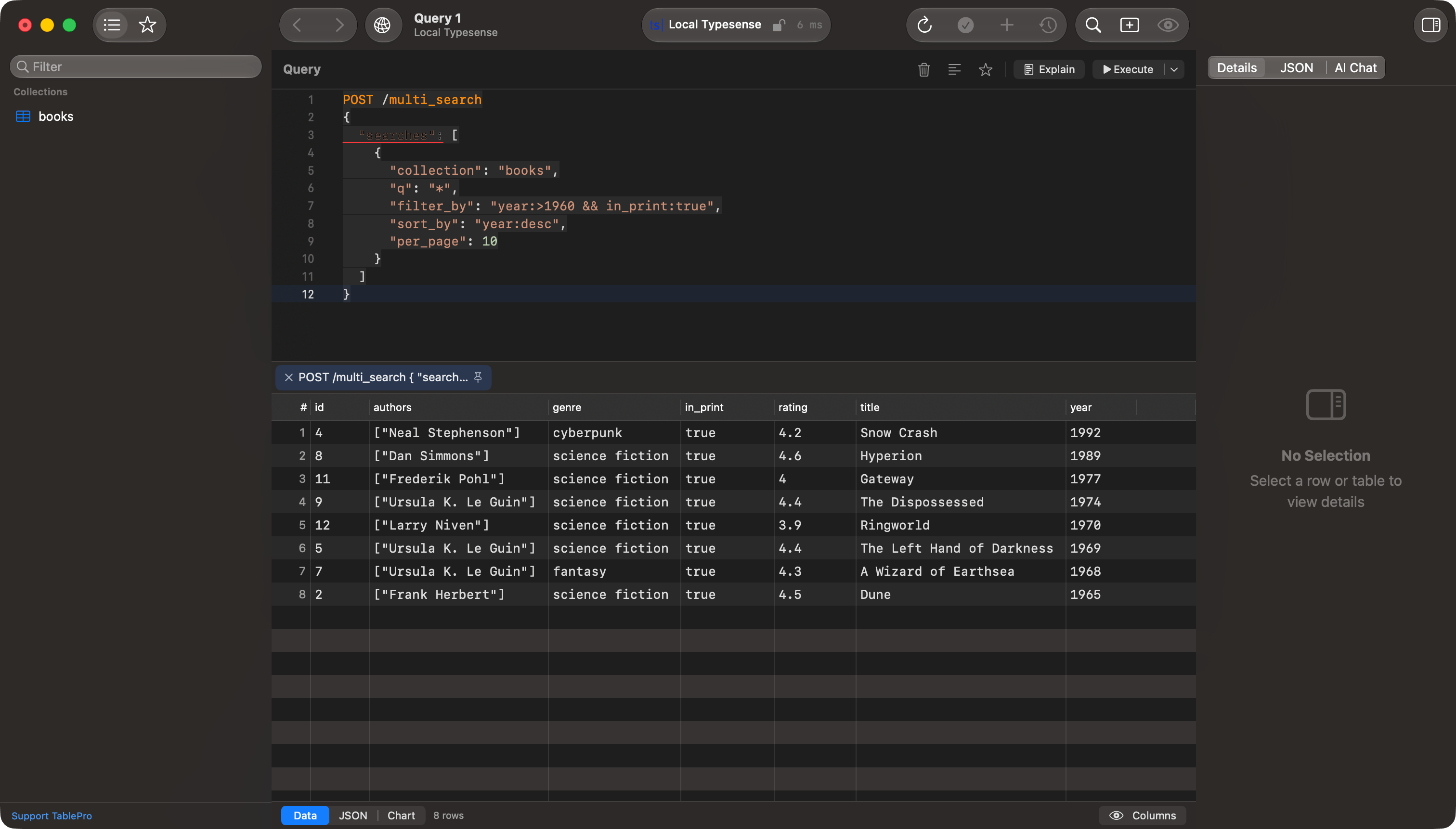Expand the Execute options dropdown arrow
1456x829 pixels.
[x=1174, y=69]
